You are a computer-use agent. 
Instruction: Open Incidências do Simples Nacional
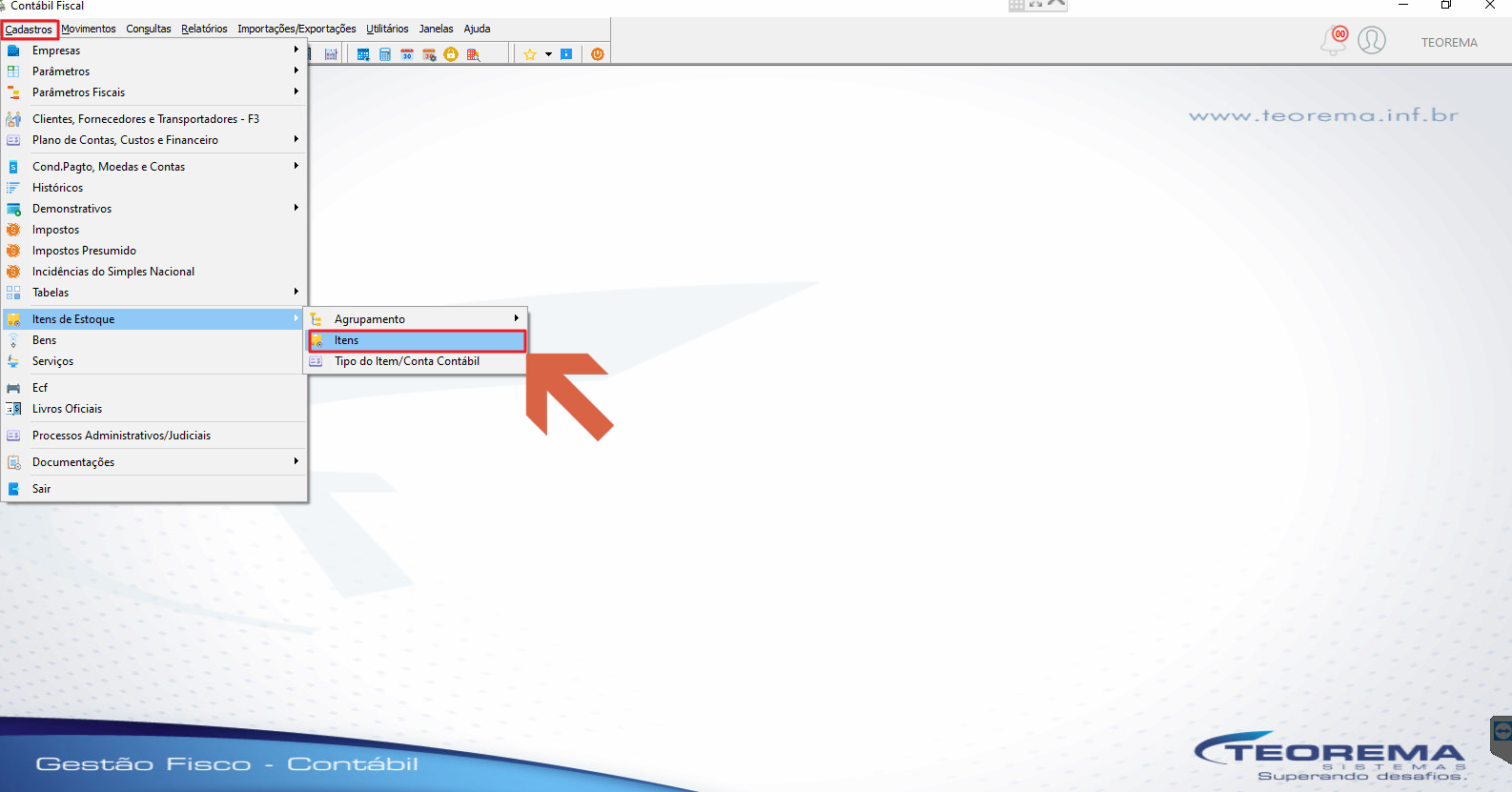coord(153,272)
